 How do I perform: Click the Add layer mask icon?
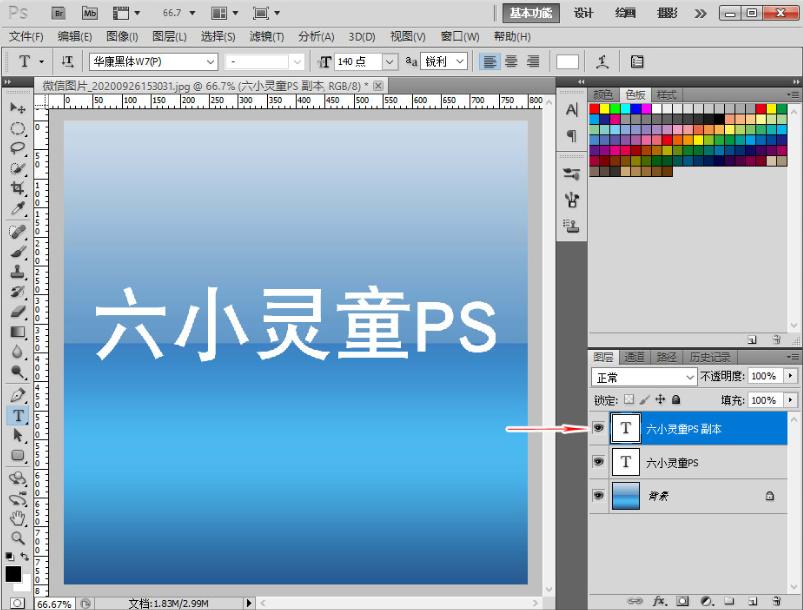pos(682,599)
